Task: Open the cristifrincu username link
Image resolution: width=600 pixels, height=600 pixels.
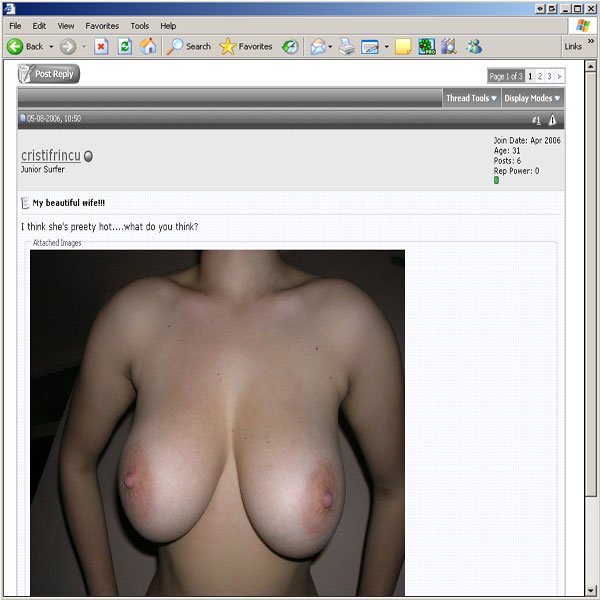Action: pyautogui.click(x=50, y=156)
